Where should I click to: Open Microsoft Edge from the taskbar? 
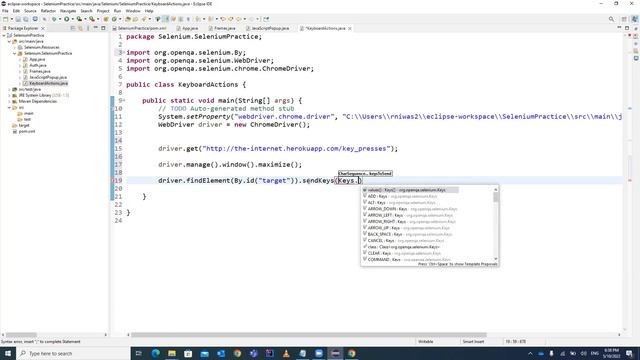[156, 353]
